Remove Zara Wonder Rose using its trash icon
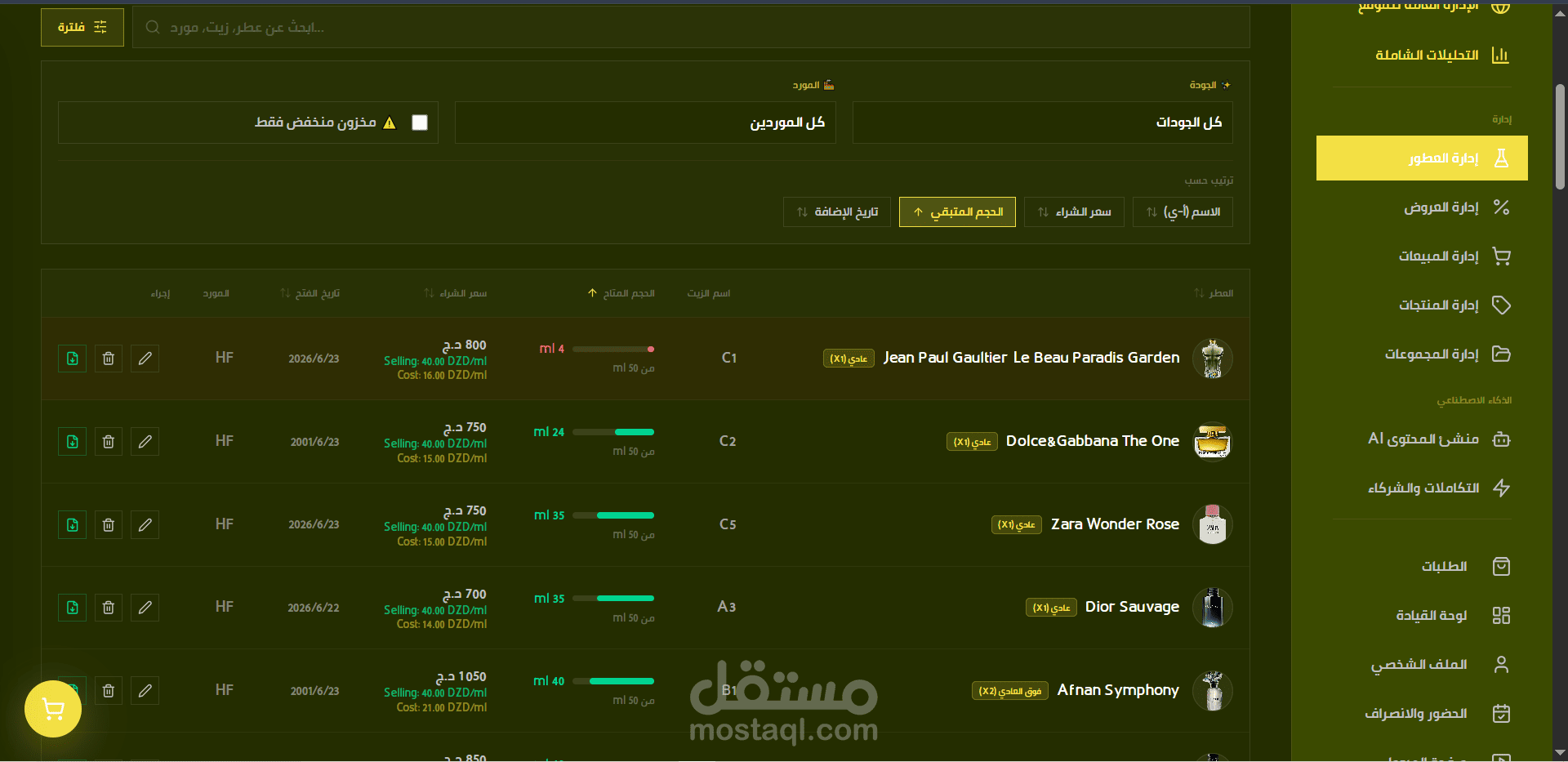Screen dimensions: 1568x762 109,525
